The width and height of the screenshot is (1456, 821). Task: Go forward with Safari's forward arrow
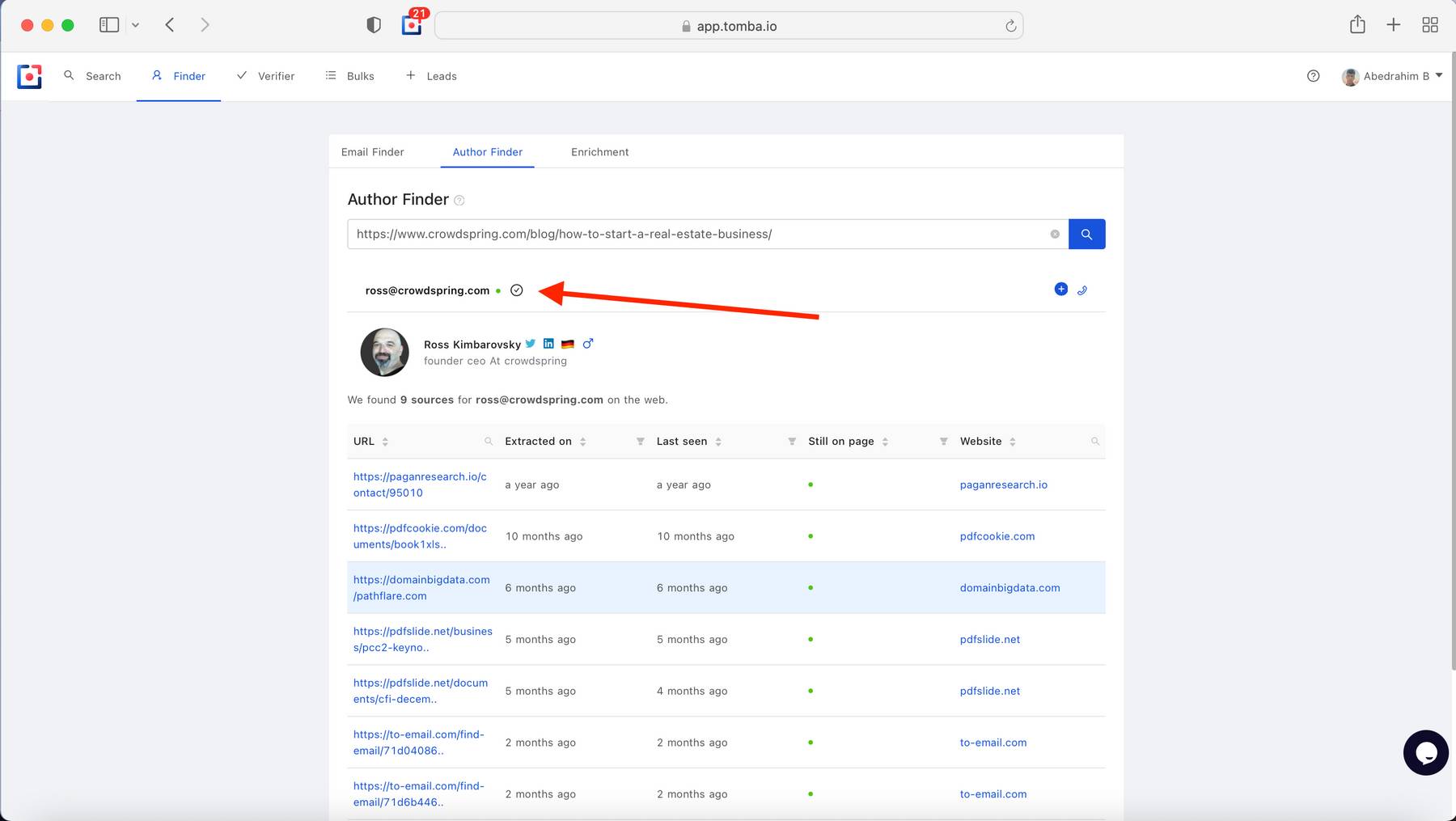click(205, 25)
